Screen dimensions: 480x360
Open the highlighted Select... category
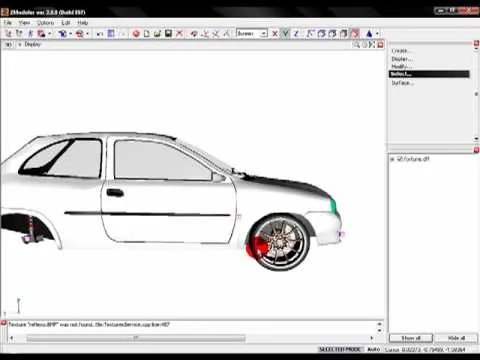(x=429, y=74)
